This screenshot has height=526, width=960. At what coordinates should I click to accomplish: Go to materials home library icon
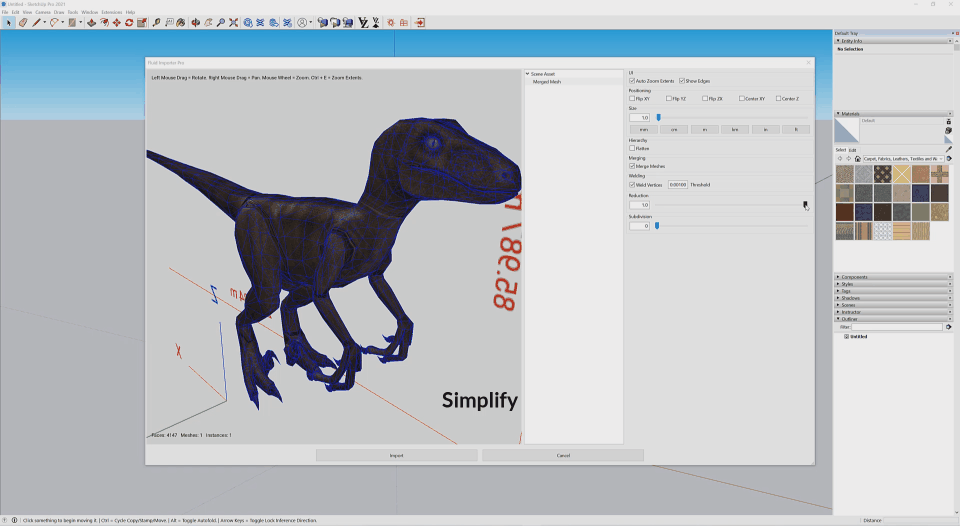tap(858, 159)
